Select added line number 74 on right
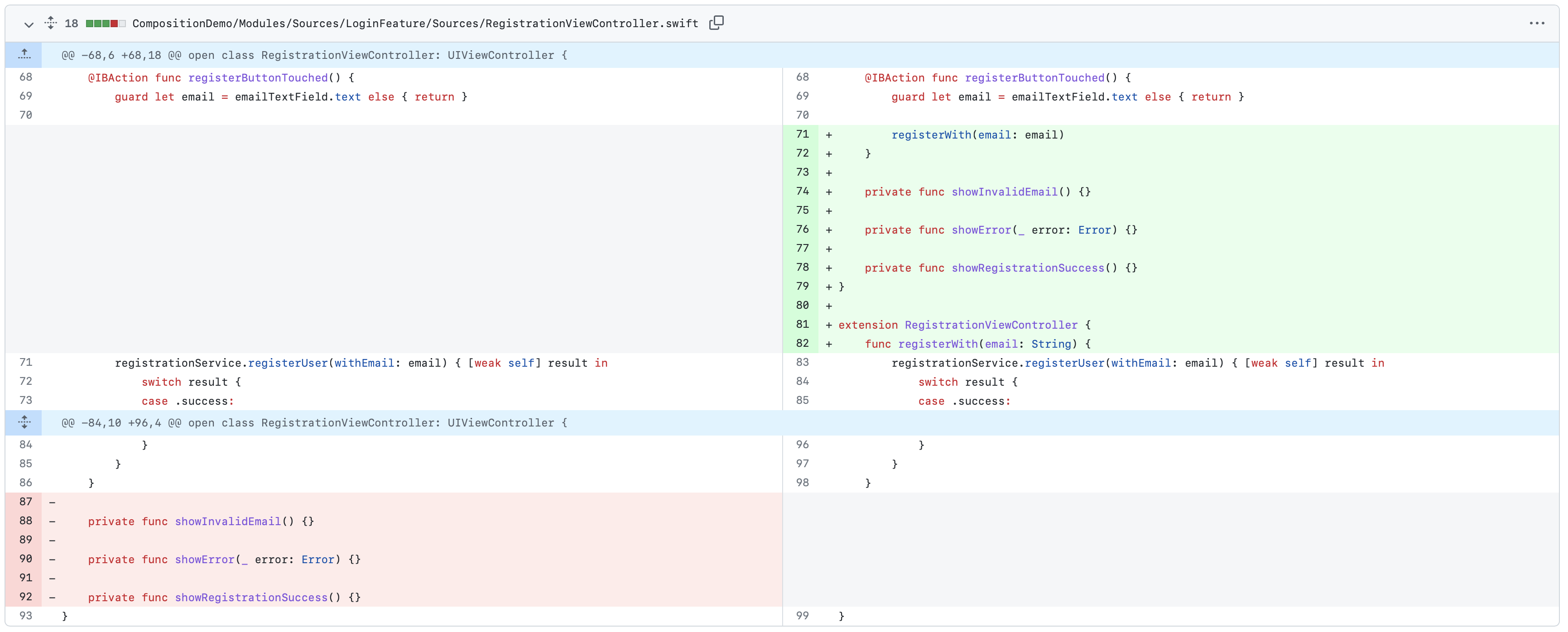The image size is (1568, 632). coord(802,192)
